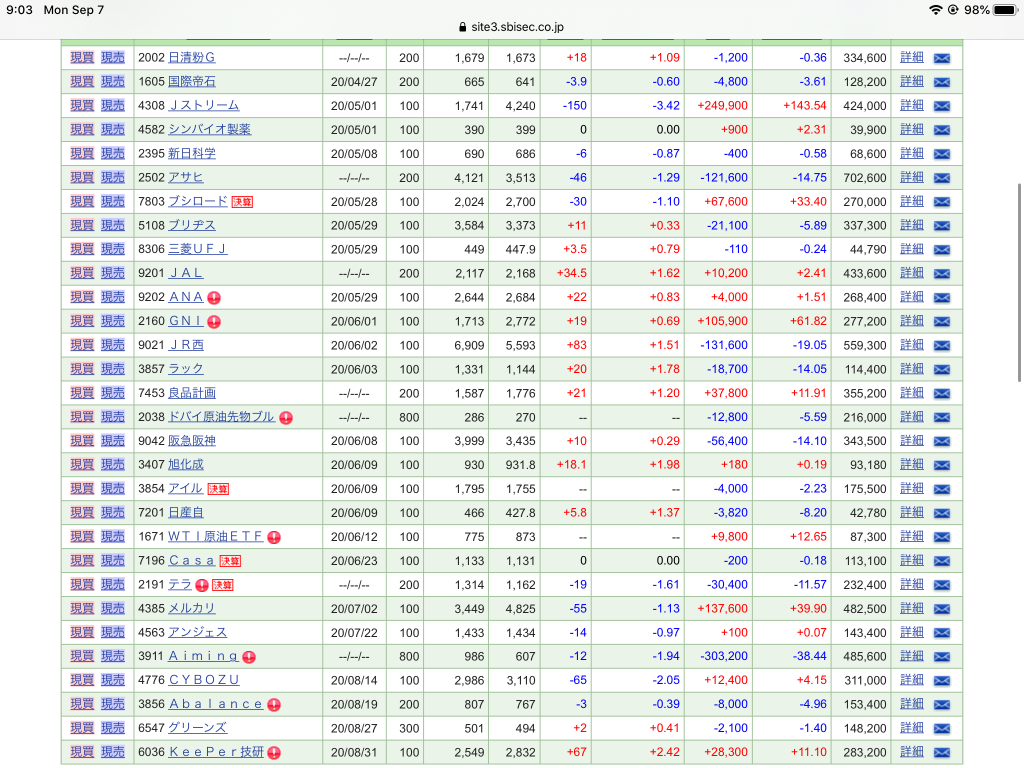Tap the battery indicator in status bar
Viewport: 1024px width, 768px height.
click(x=1005, y=10)
